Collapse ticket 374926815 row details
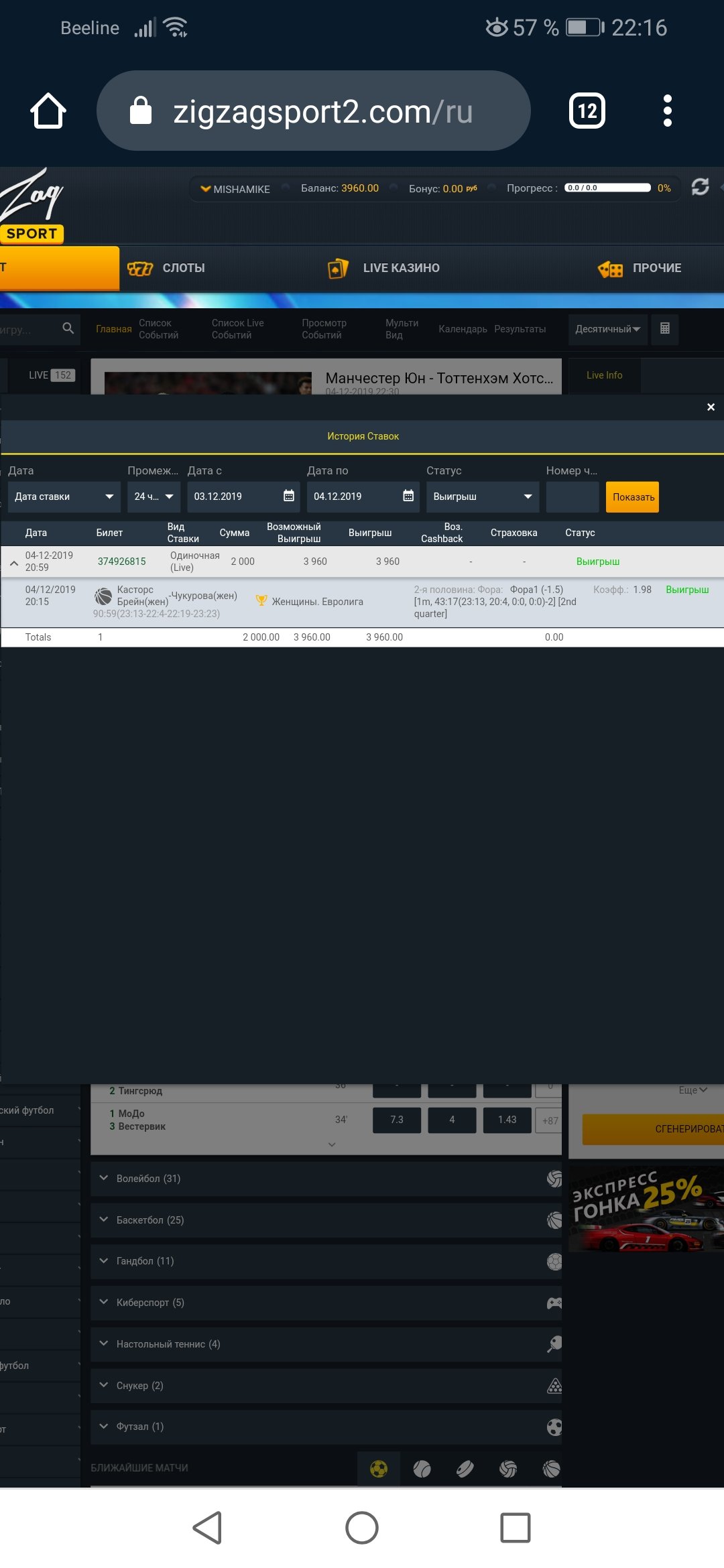The height and width of the screenshot is (1568, 724). [x=14, y=563]
